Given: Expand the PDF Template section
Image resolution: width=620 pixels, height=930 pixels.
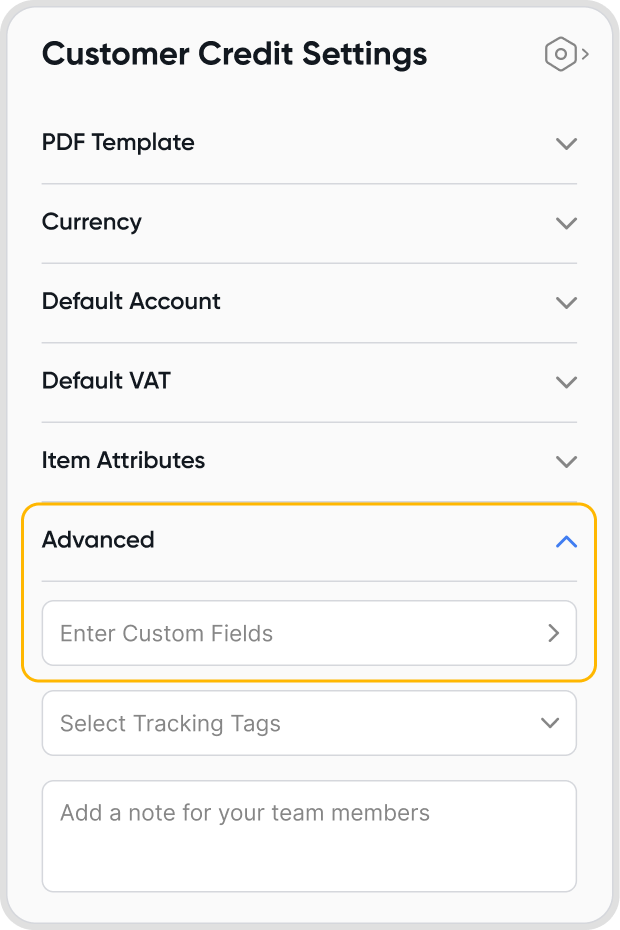Looking at the screenshot, I should (x=119, y=143).
